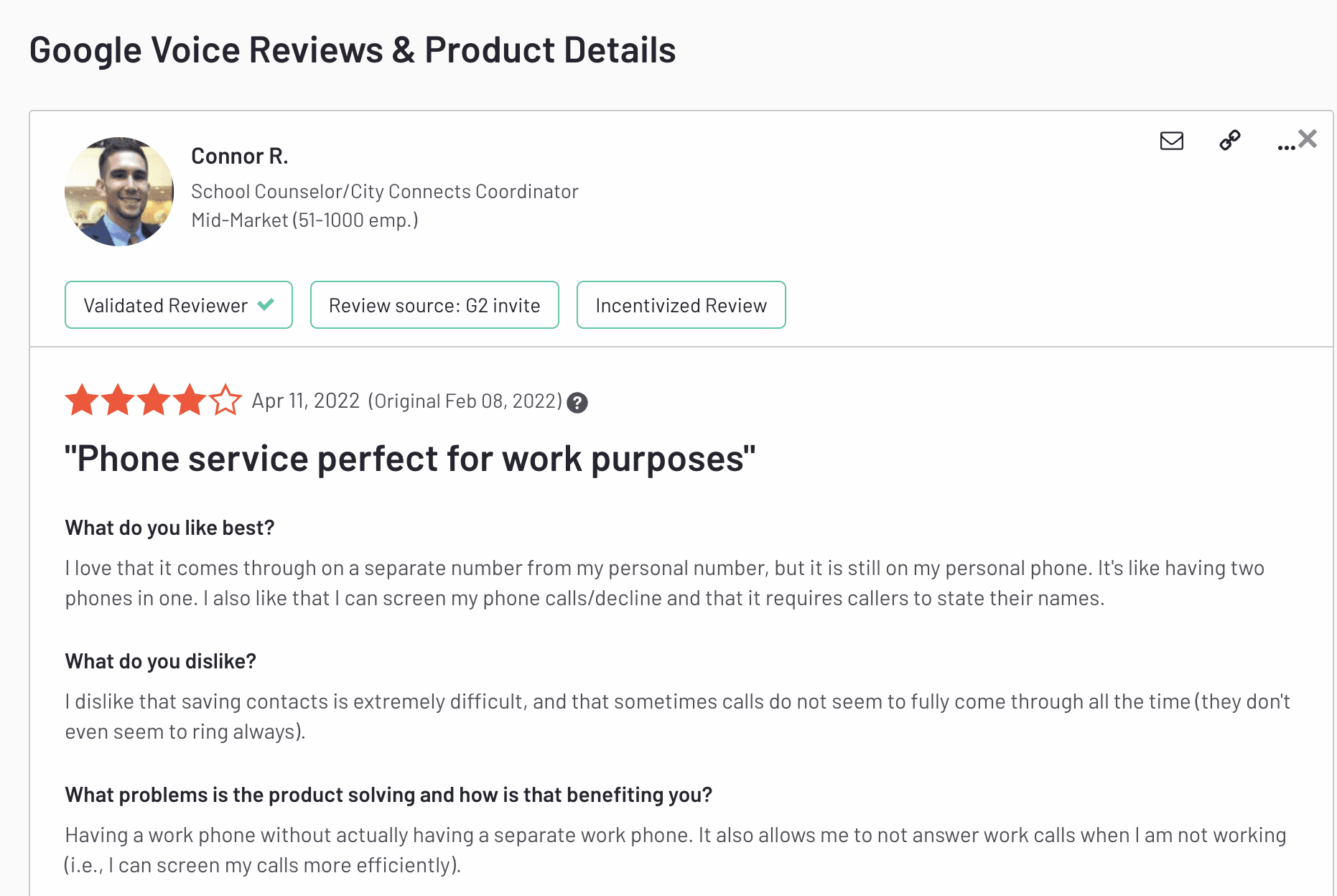Click the Review source: G2 invite badge
Image resolution: width=1337 pixels, height=896 pixels.
point(434,305)
